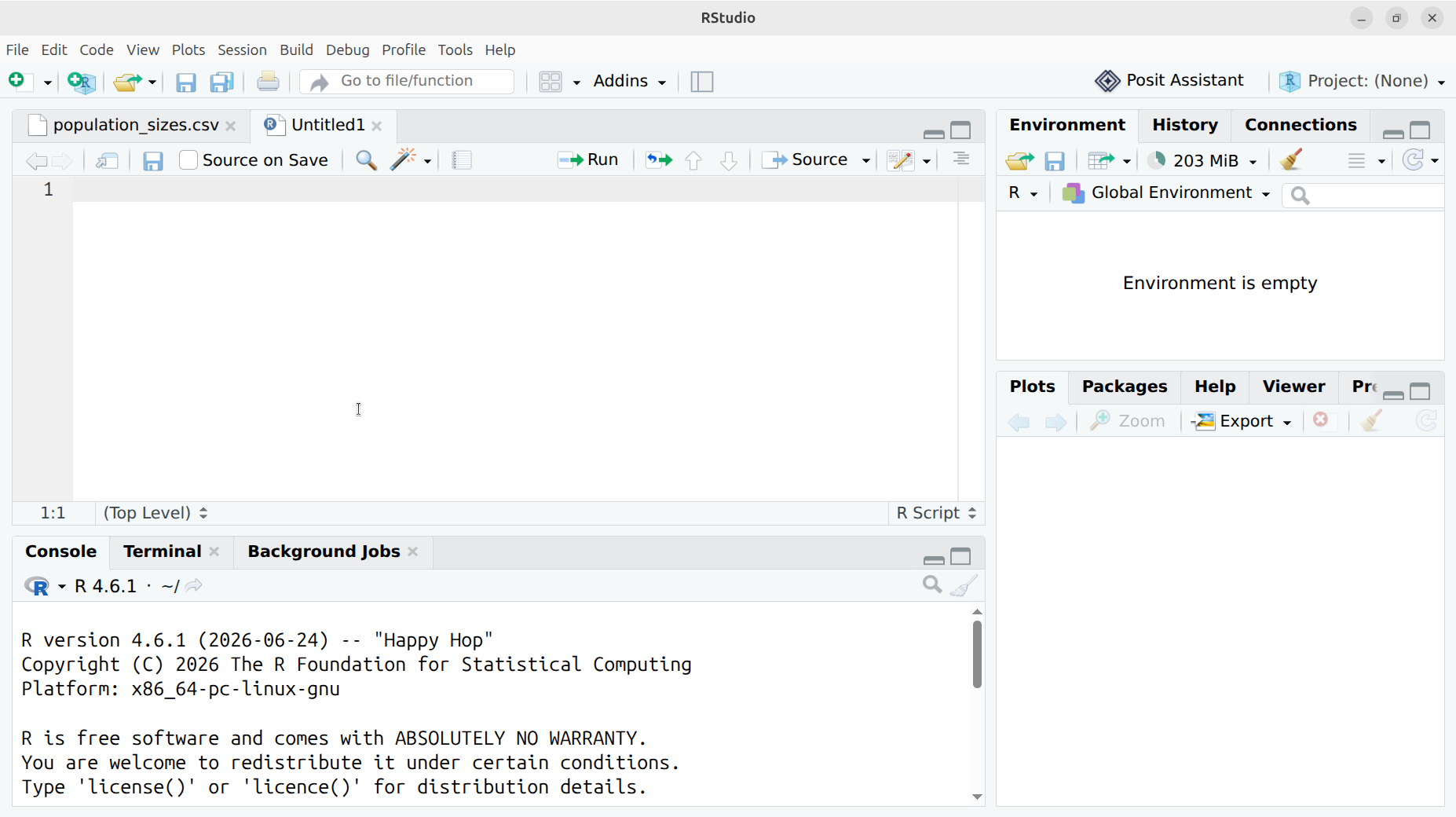Show the document outline icon

[961, 159]
